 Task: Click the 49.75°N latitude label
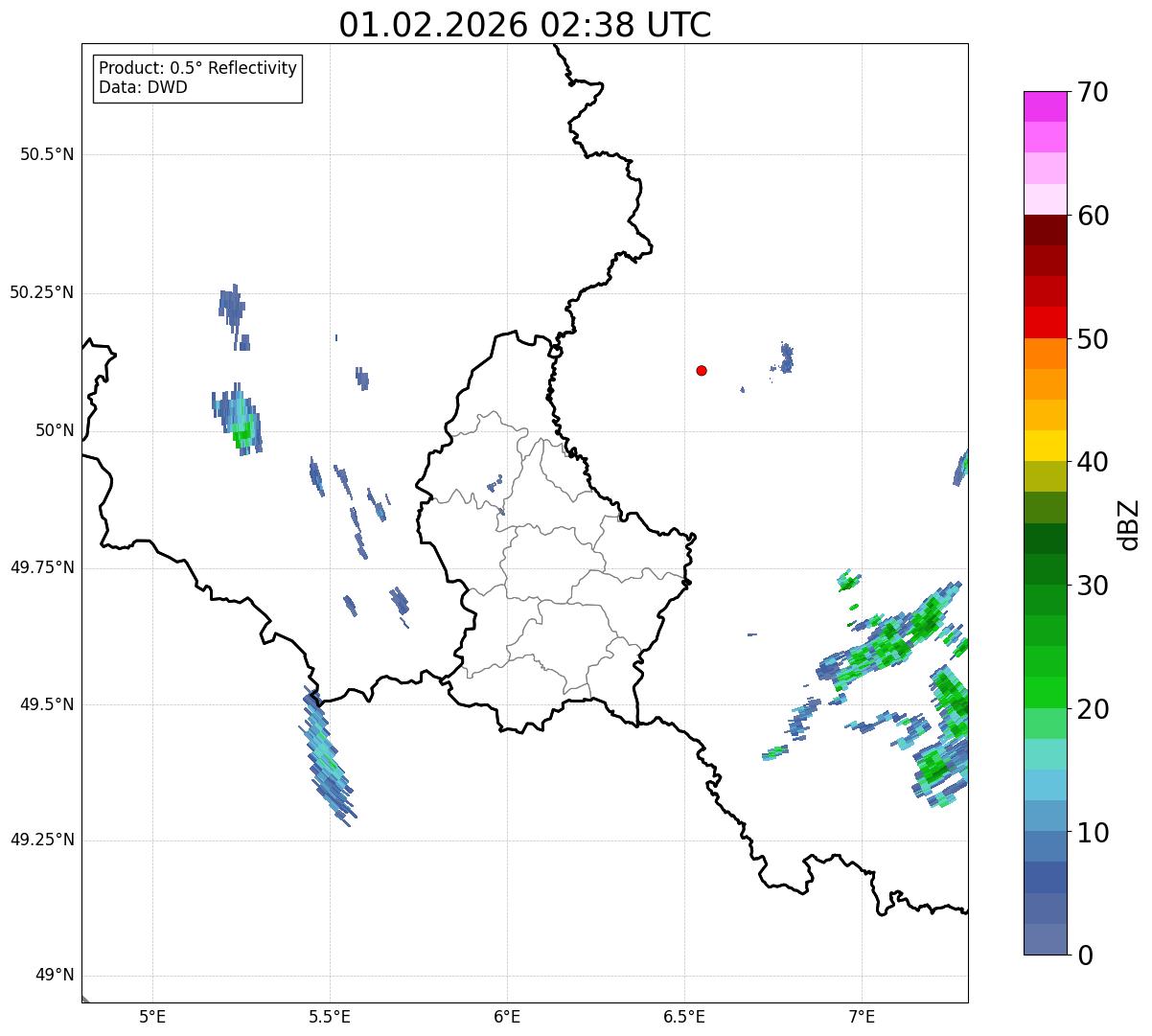(x=41, y=567)
